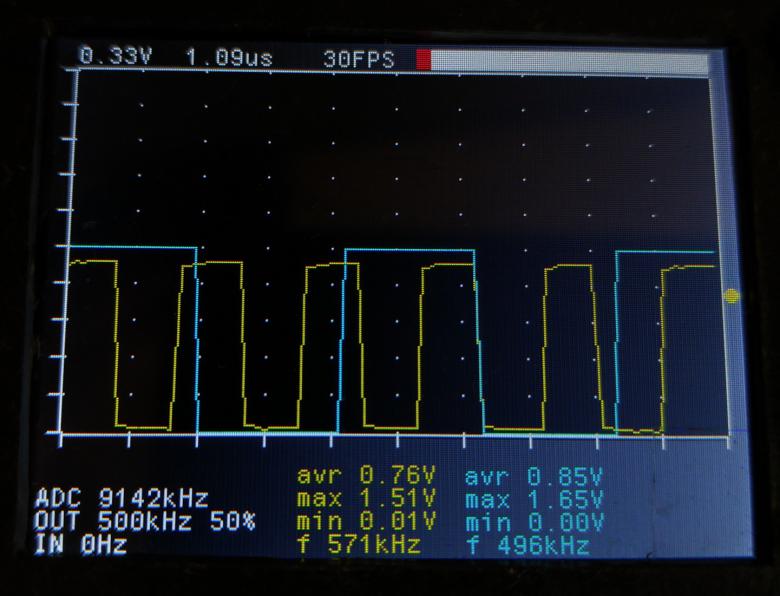Click the red marker in the top bar
The image size is (780, 596).
coord(423,60)
